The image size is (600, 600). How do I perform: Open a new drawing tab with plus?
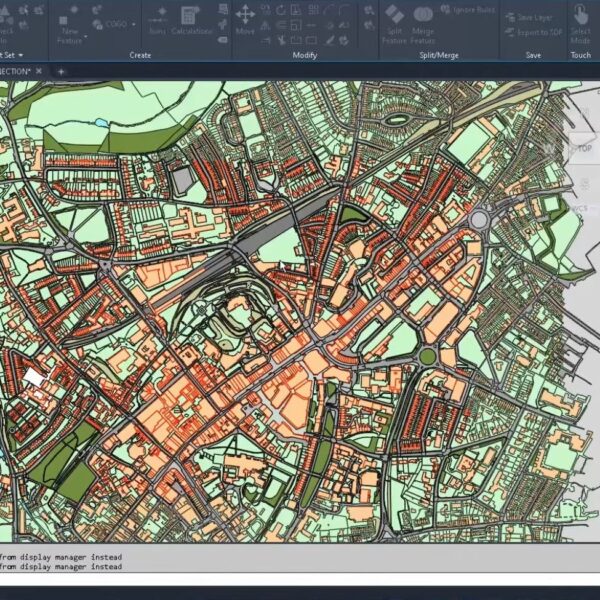click(60, 72)
